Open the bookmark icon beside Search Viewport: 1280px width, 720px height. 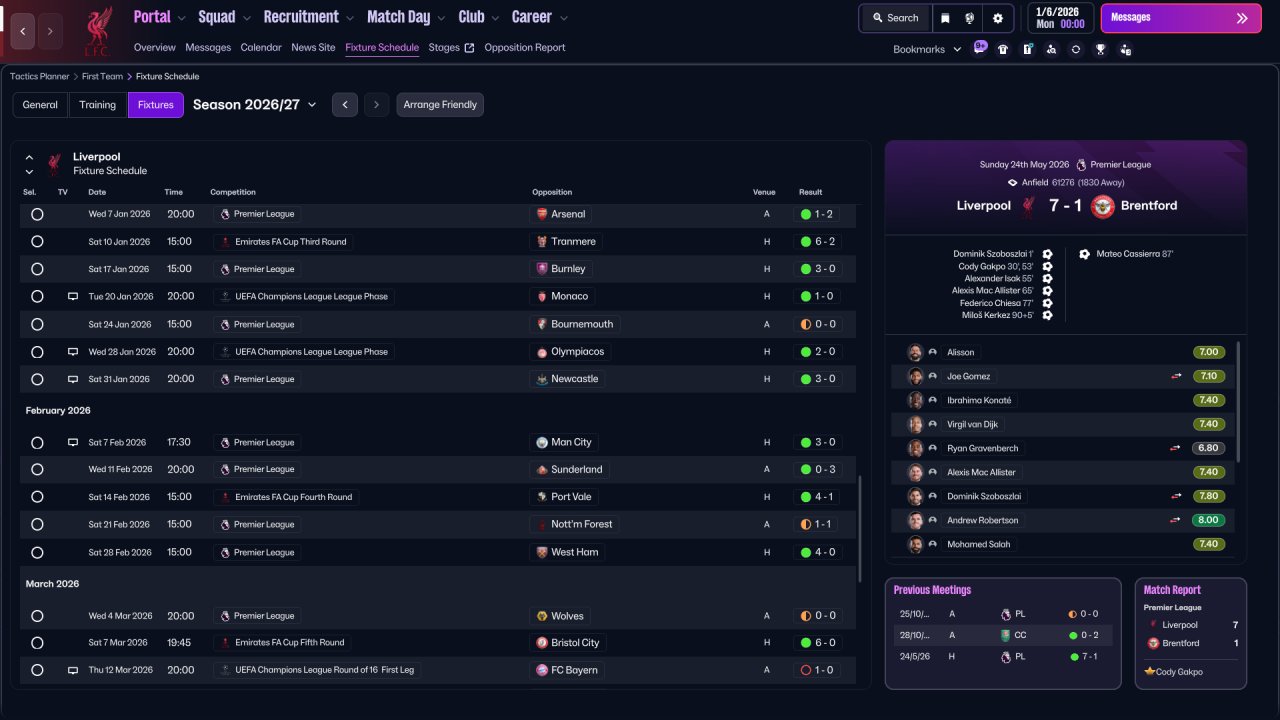tap(946, 18)
